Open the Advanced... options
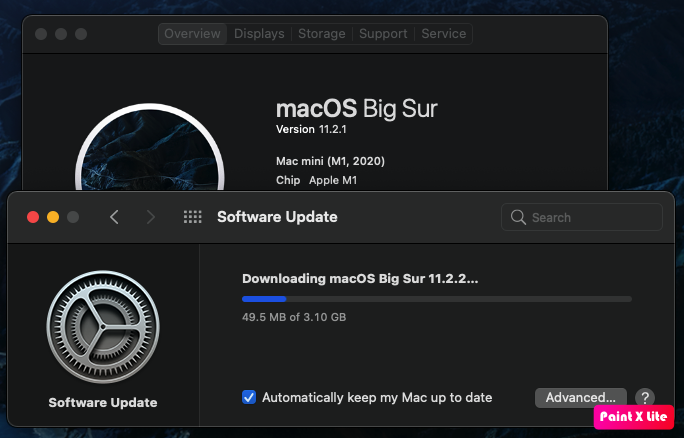The image size is (684, 438). point(581,398)
